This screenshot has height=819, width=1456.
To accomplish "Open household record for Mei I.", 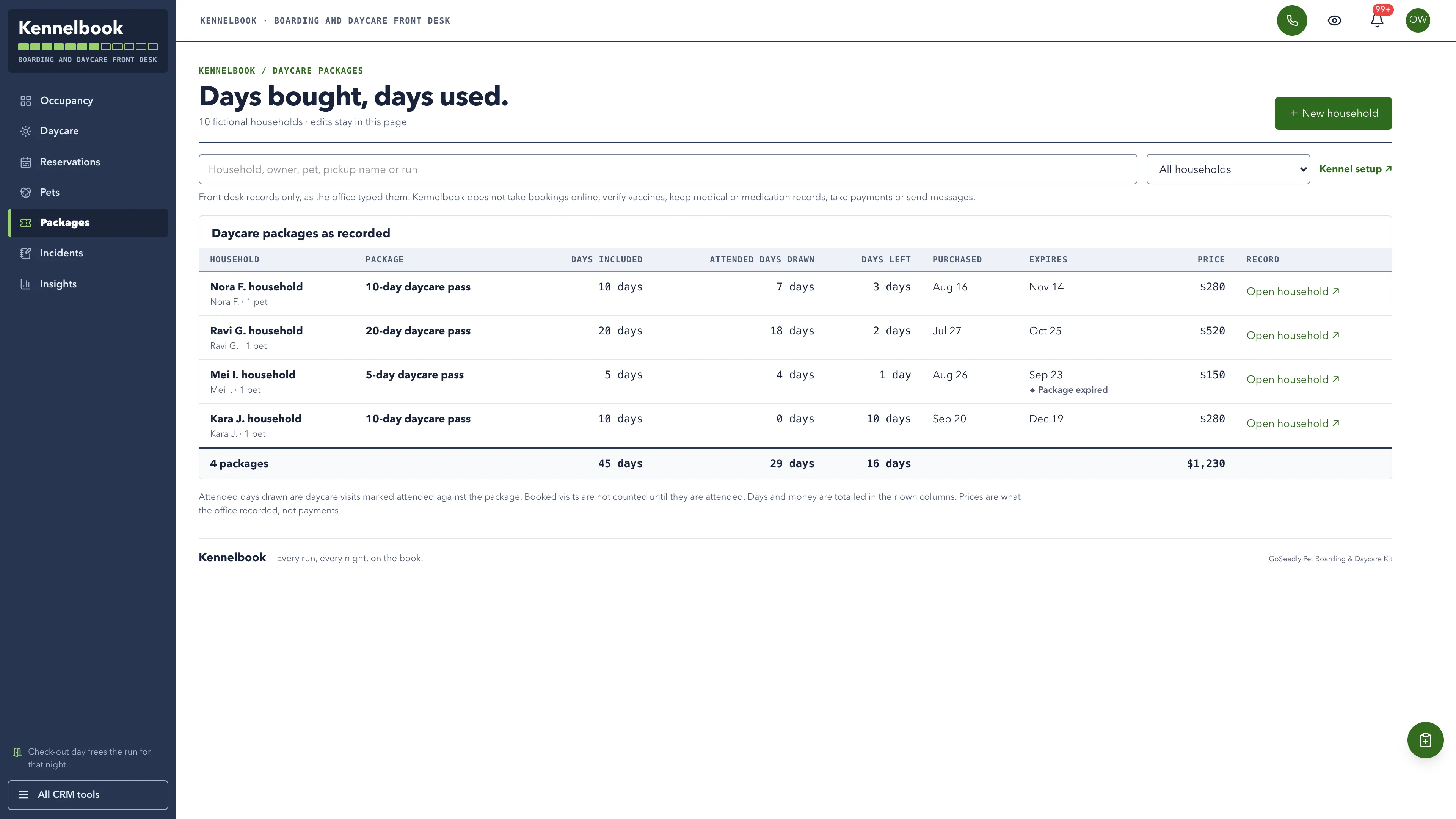I will click(x=1293, y=380).
